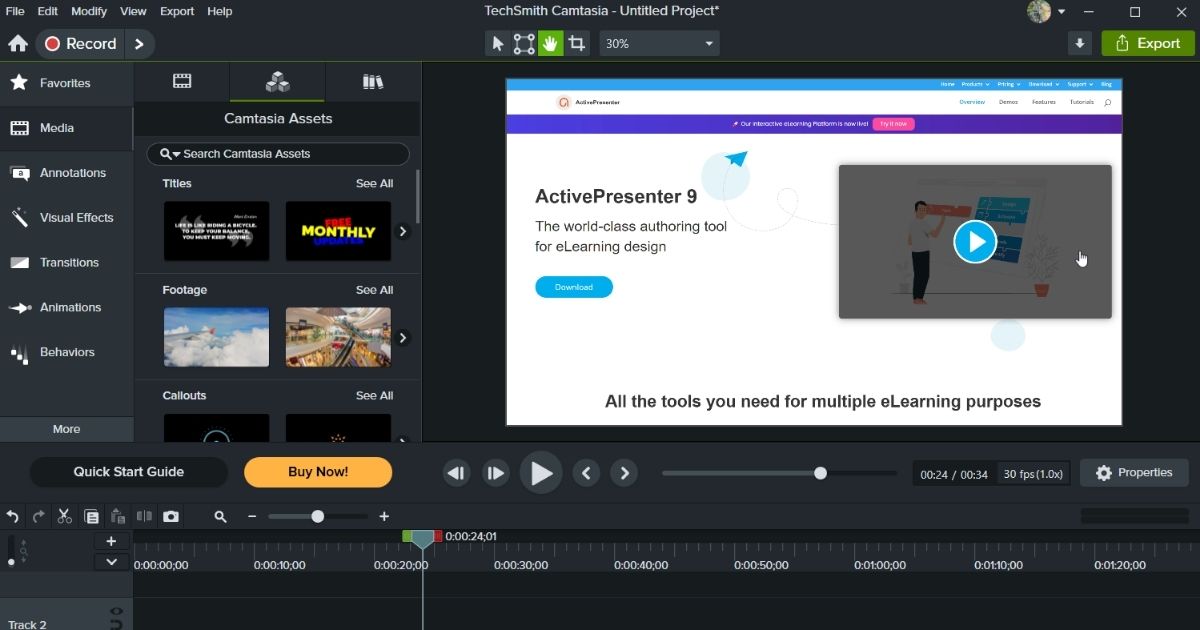Capture a frame with the camera snapshot icon
Image resolution: width=1200 pixels, height=630 pixels.
[x=171, y=516]
